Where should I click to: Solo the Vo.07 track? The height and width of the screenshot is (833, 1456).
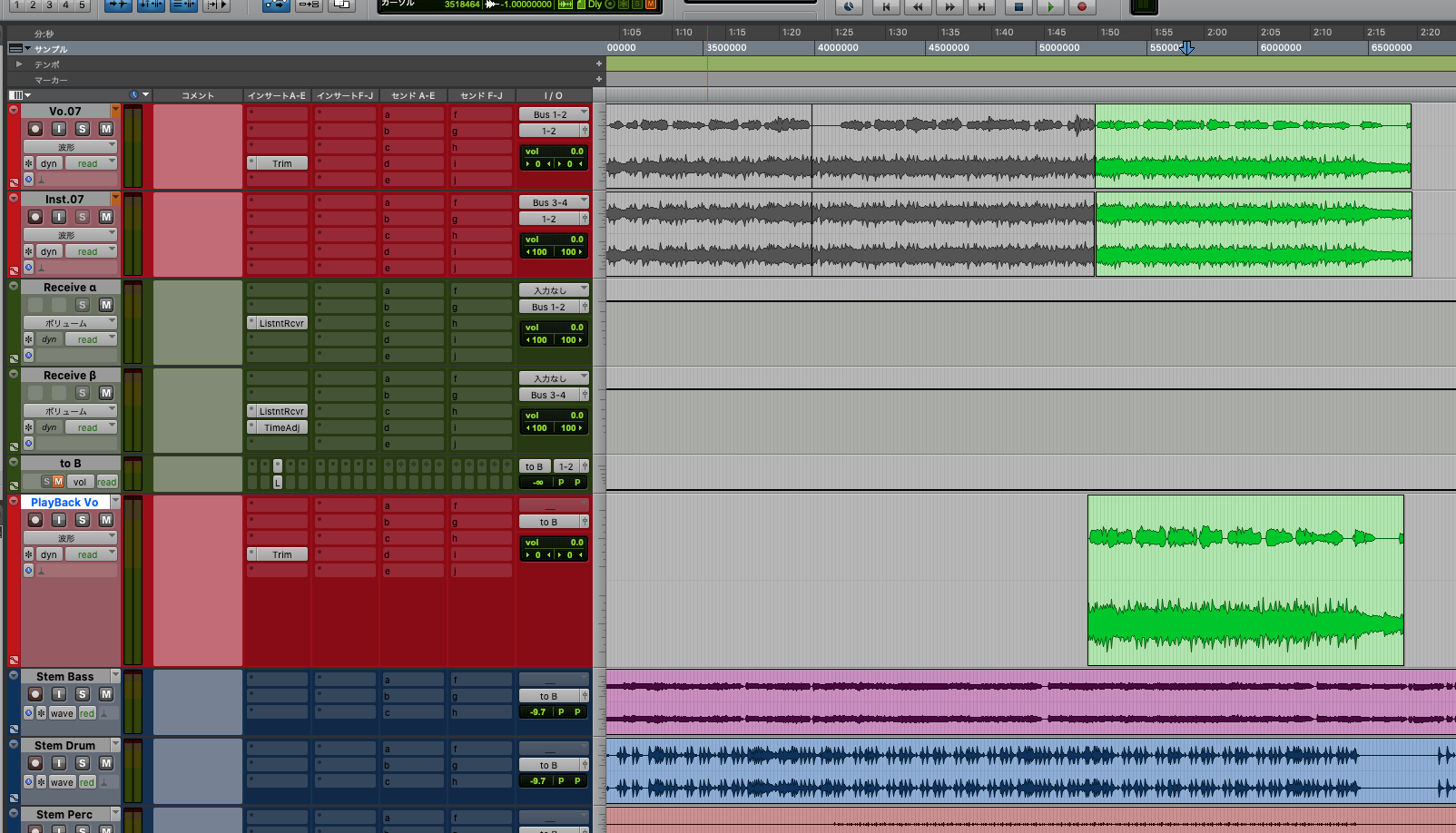[x=83, y=129]
